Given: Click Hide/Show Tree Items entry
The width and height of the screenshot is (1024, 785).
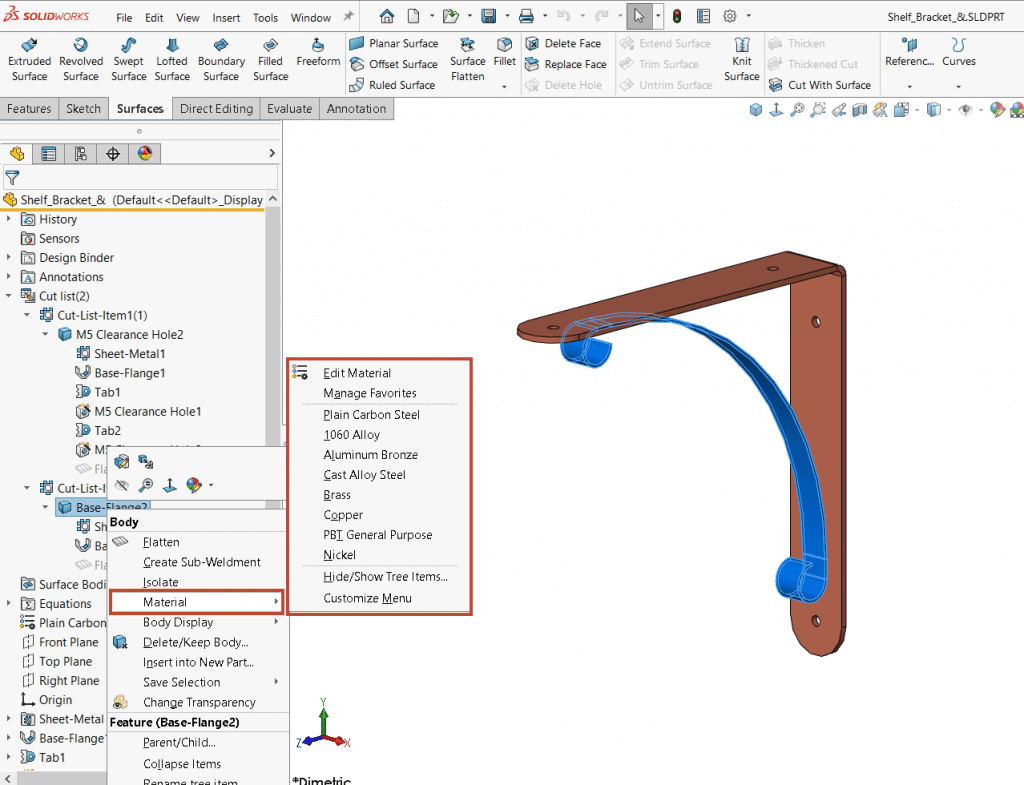Looking at the screenshot, I should click(385, 576).
